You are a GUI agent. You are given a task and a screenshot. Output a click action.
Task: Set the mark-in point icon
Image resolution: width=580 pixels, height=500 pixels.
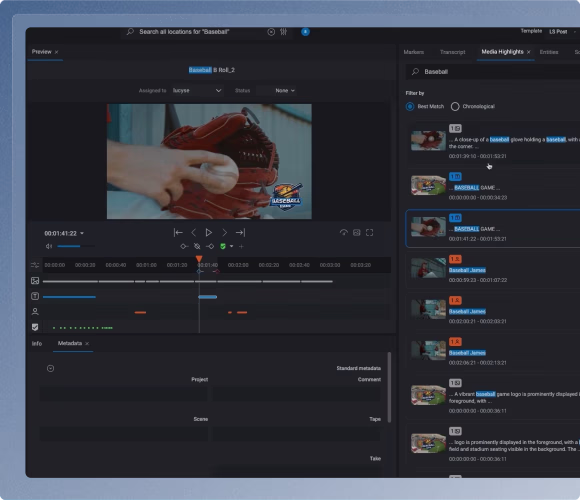(184, 246)
